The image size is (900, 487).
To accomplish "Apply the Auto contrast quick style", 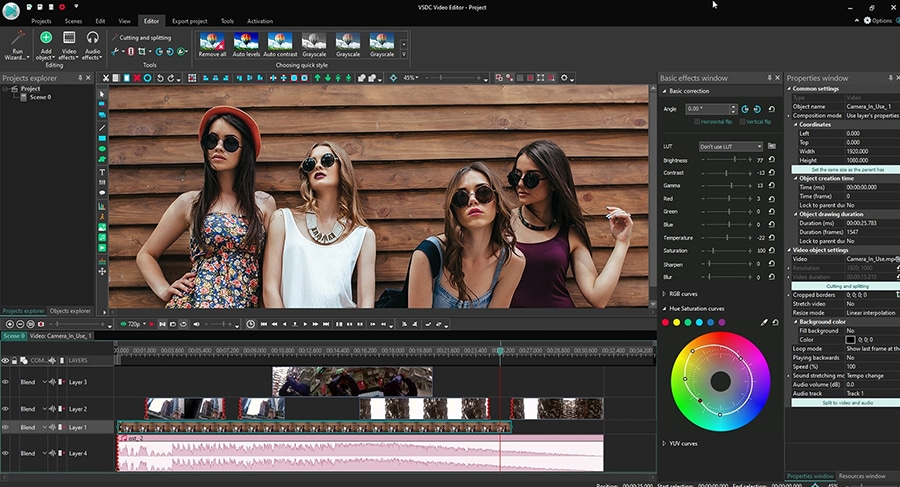I will (x=280, y=43).
